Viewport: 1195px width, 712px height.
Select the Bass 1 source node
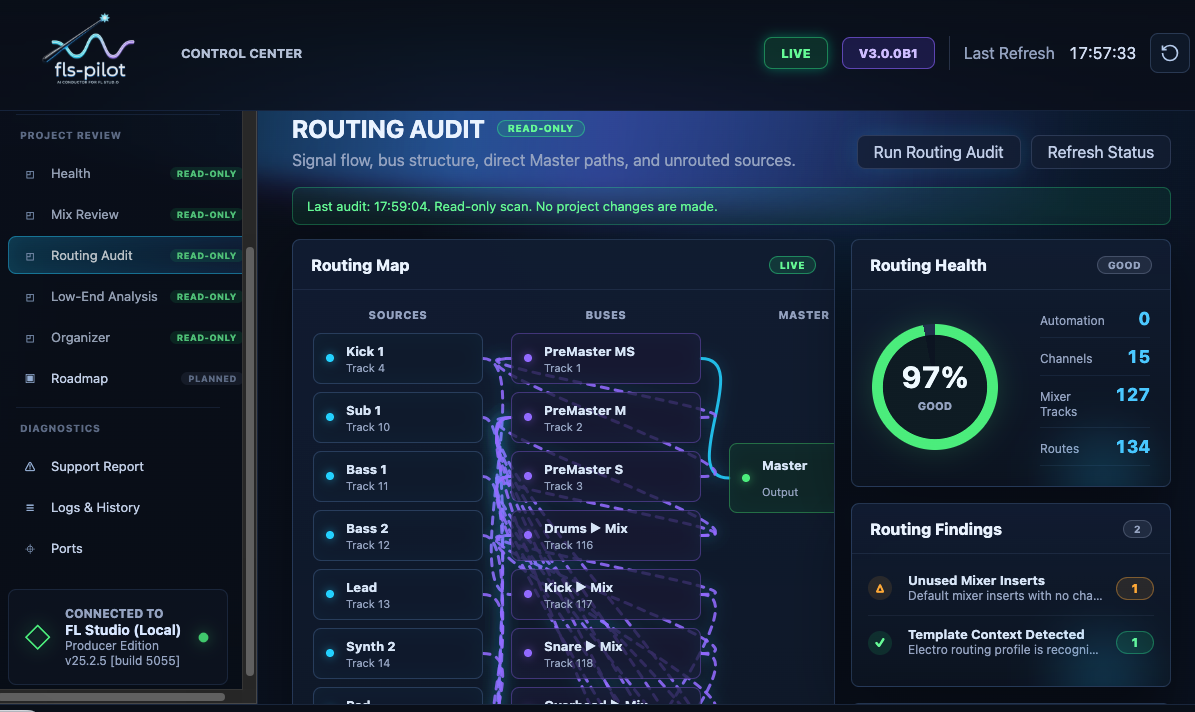[x=397, y=476]
